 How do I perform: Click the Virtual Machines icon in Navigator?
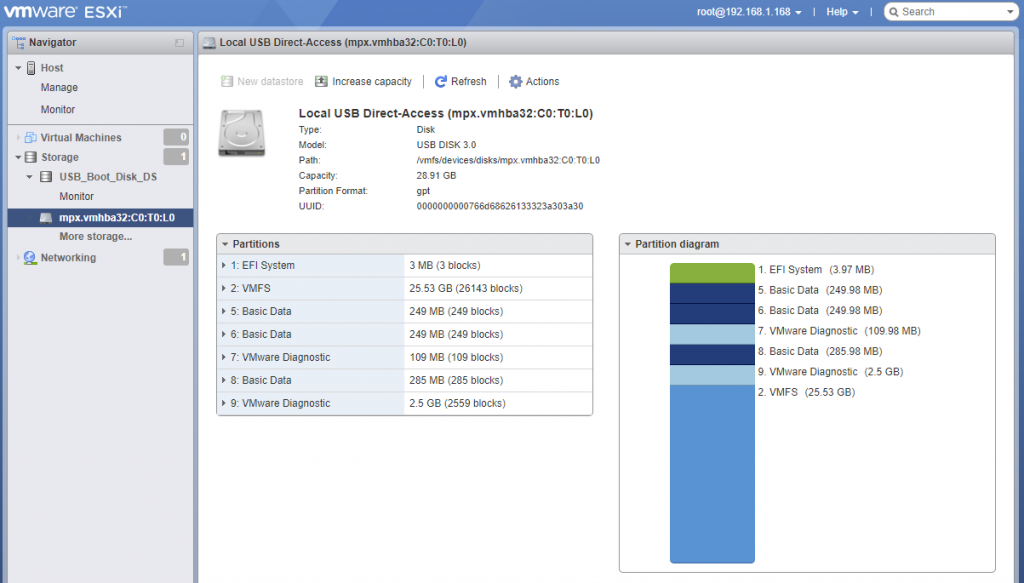(x=30, y=138)
